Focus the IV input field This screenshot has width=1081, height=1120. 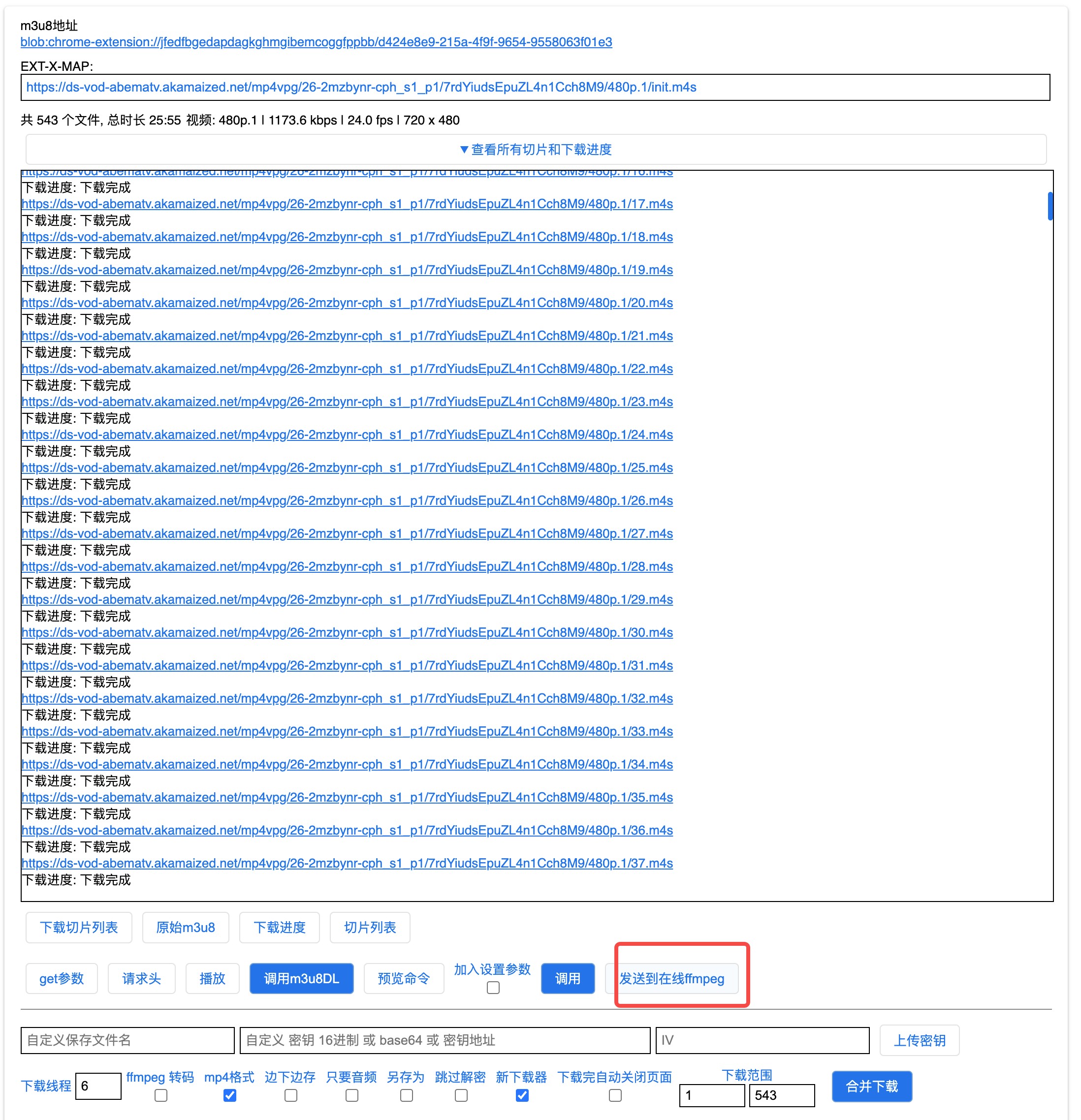tap(763, 1041)
